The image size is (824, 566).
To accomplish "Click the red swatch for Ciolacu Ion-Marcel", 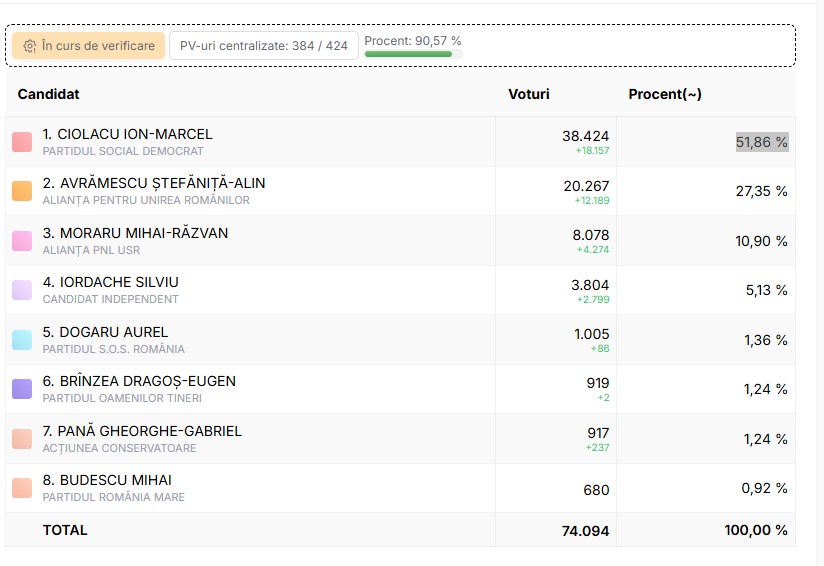I will tap(22, 142).
